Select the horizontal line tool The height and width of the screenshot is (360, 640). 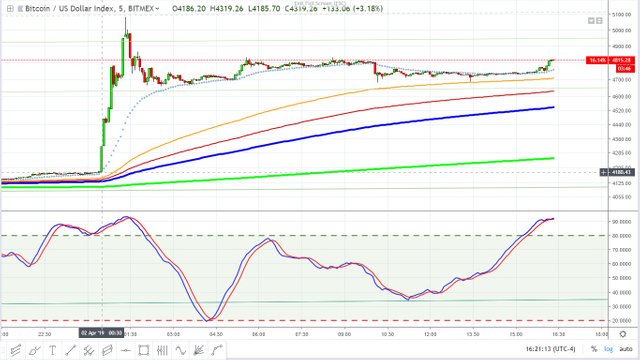coord(125,350)
